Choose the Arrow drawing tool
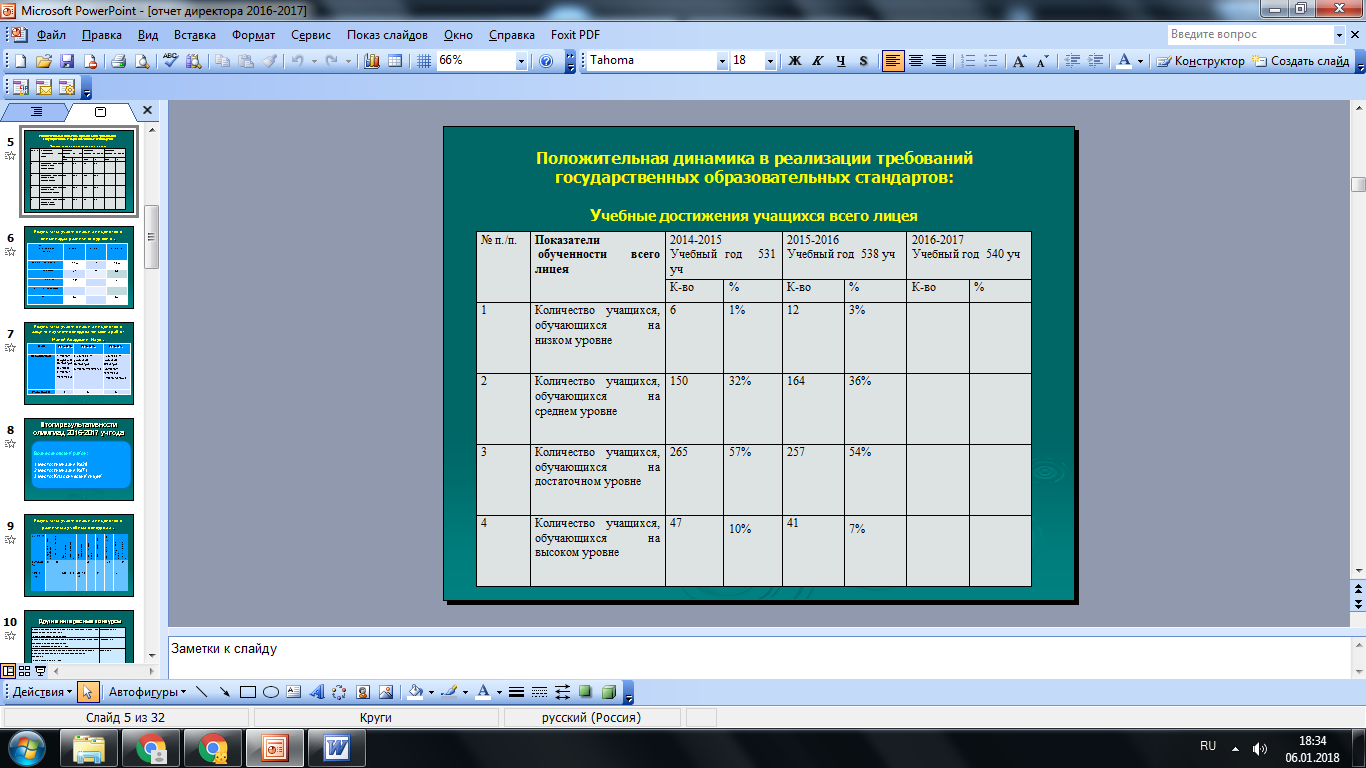 (224, 692)
